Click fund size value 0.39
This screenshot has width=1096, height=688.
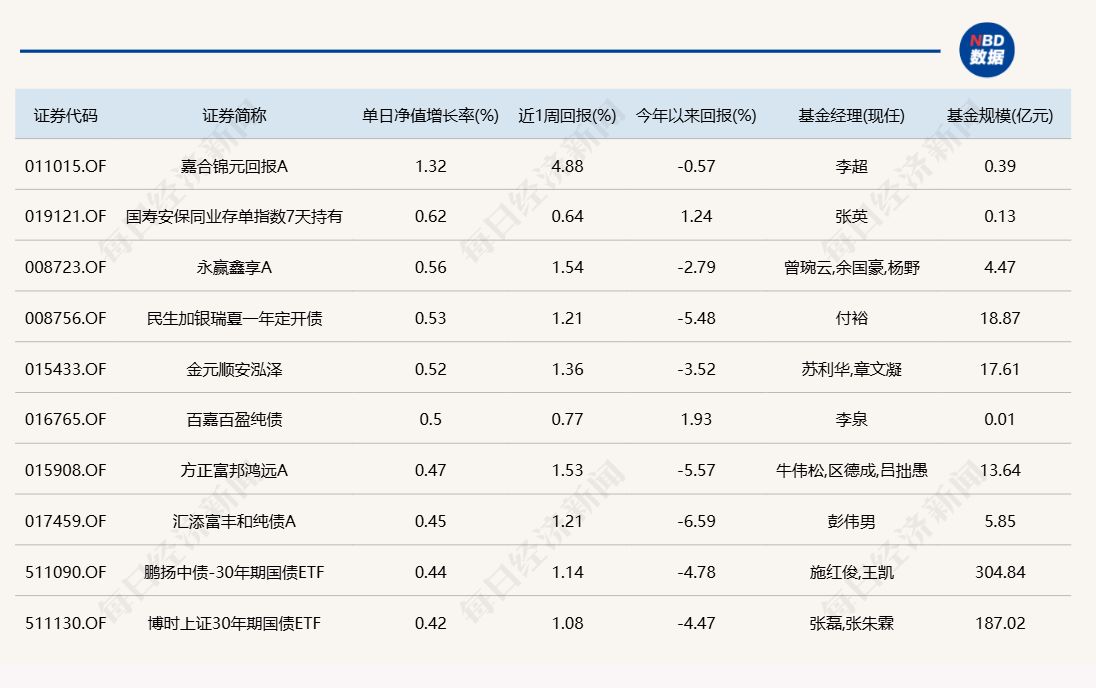coord(1000,166)
